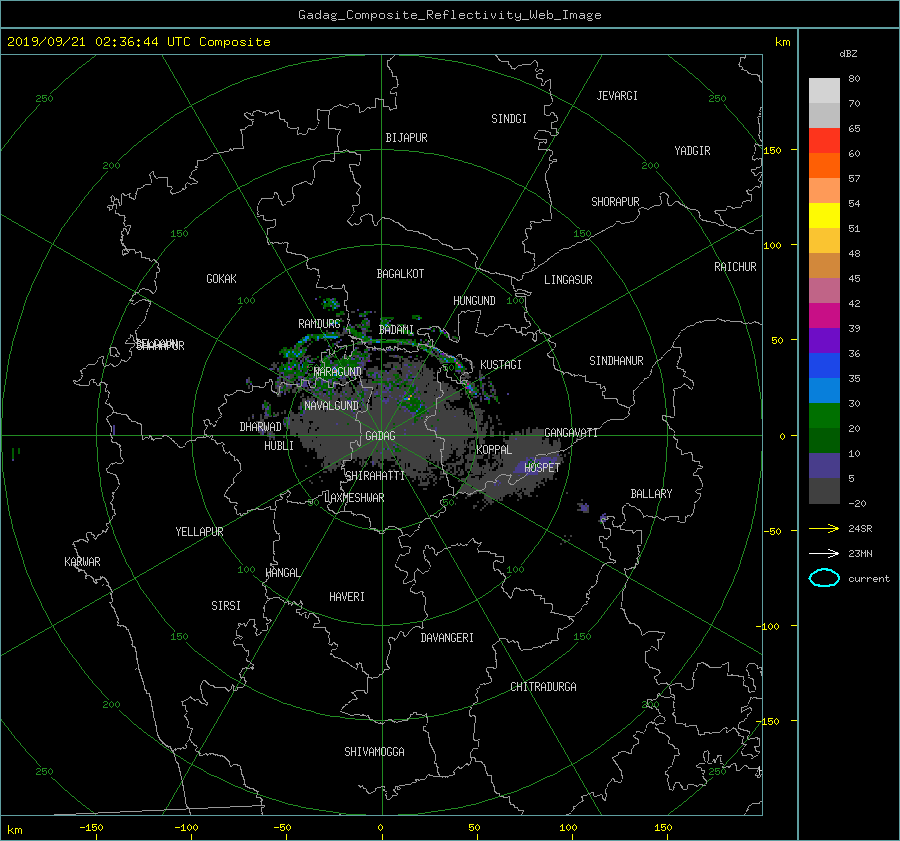Click the BADAMI city label
Image resolution: width=900 pixels, height=841 pixels.
pyautogui.click(x=396, y=330)
